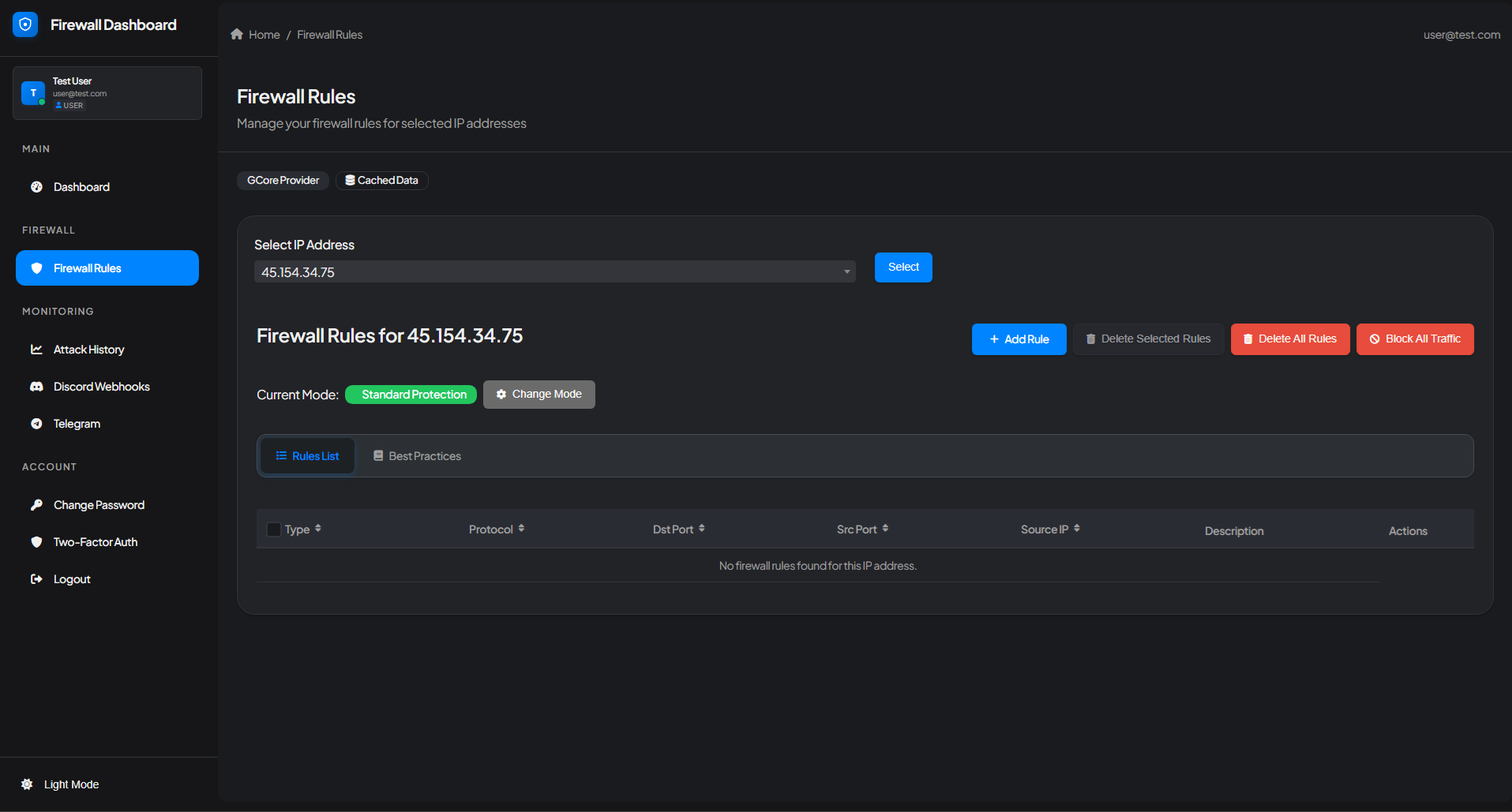The width and height of the screenshot is (1512, 812).
Task: Click the Cached Data badge
Action: click(x=382, y=181)
